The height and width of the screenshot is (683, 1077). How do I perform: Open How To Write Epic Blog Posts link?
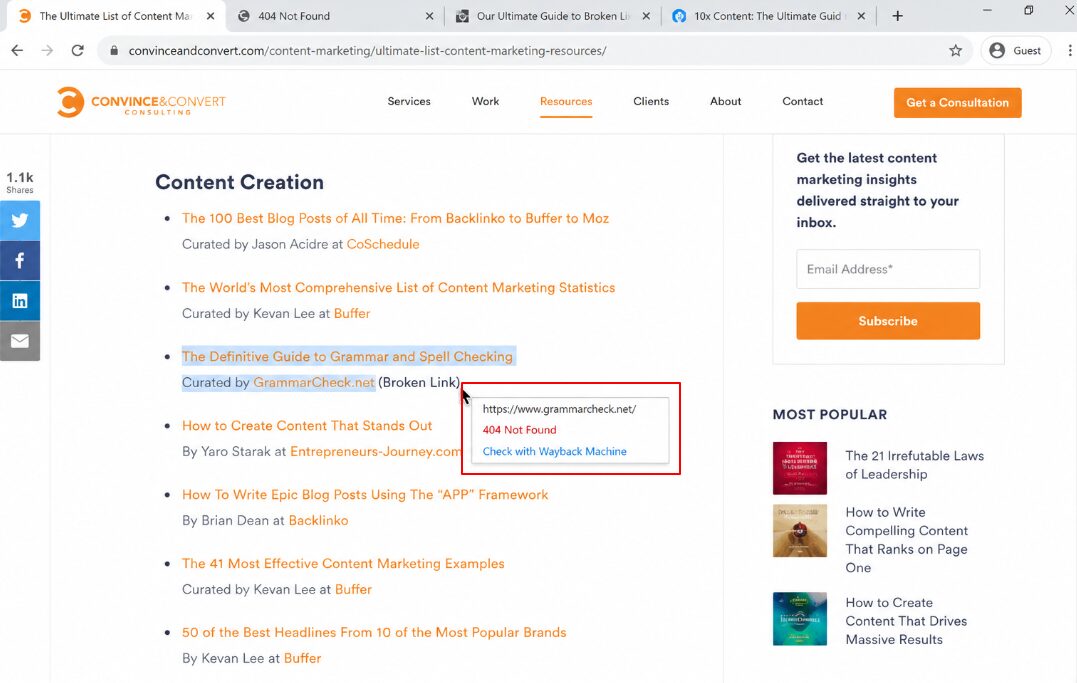coord(365,495)
